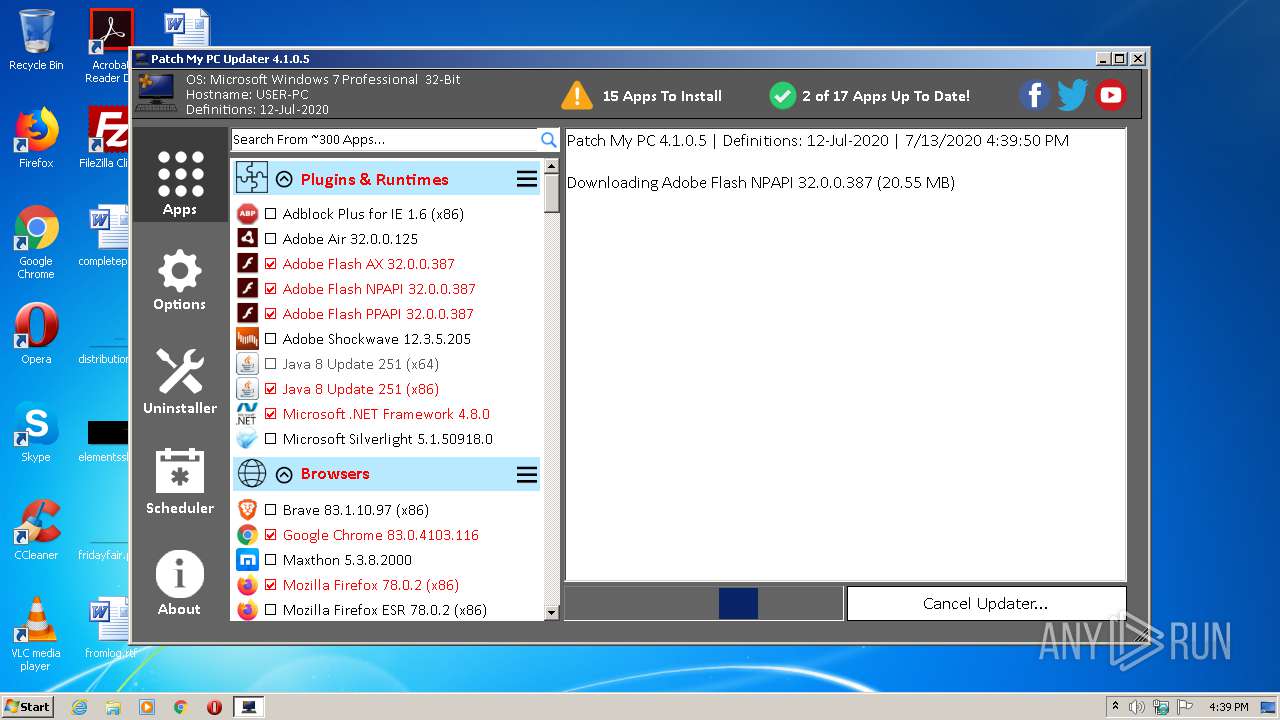This screenshot has width=1280, height=720.
Task: Click the taskbar clock showing 4:39 PM
Action: [x=1228, y=707]
